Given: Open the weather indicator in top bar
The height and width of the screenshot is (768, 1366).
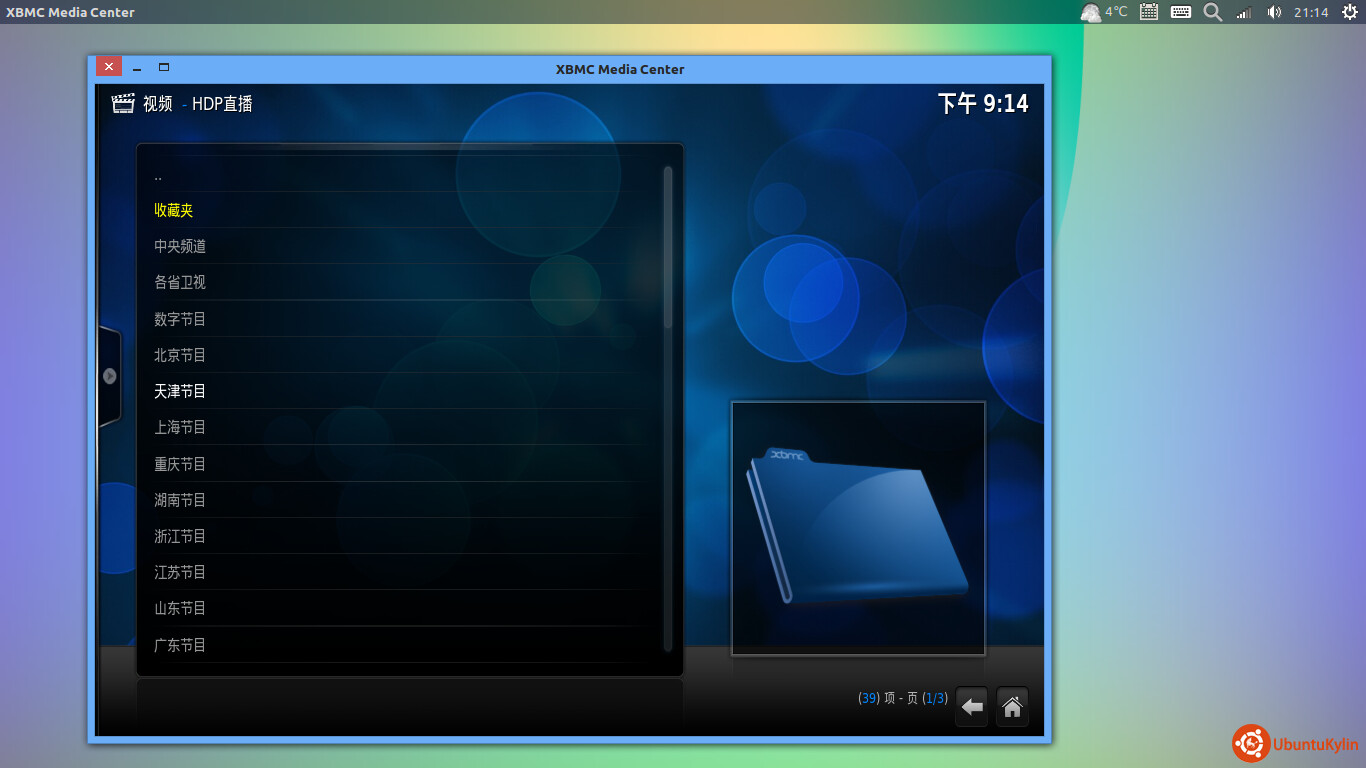Looking at the screenshot, I should pyautogui.click(x=1104, y=12).
